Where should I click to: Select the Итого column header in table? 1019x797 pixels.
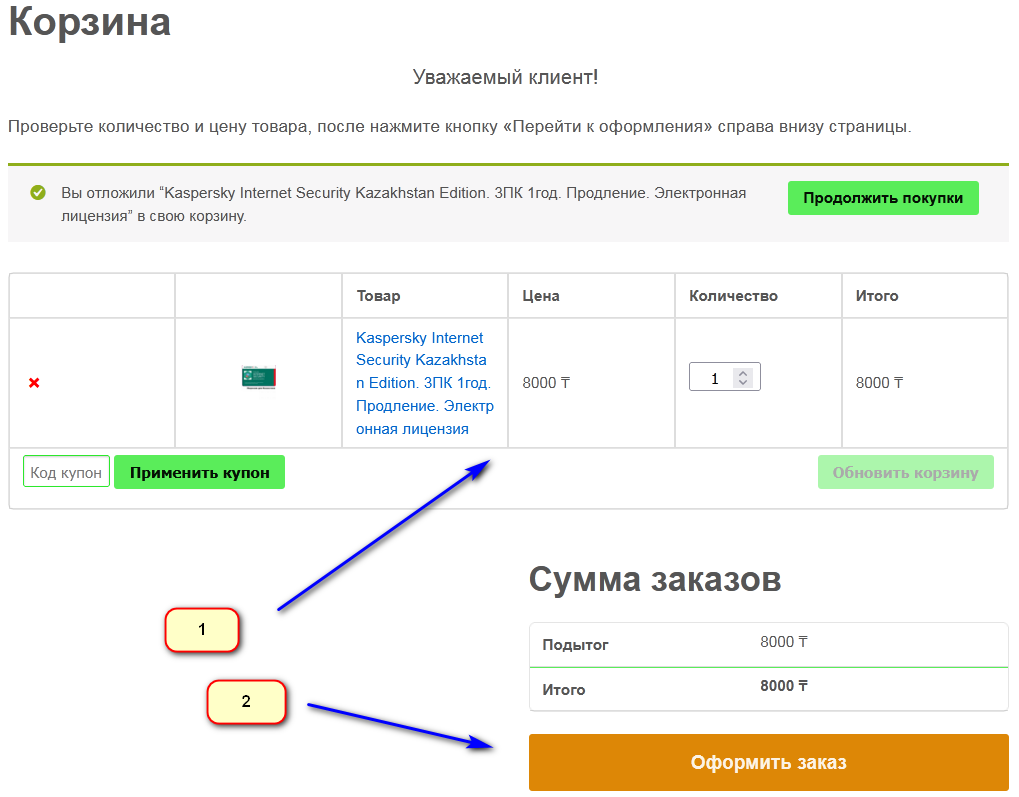(877, 296)
